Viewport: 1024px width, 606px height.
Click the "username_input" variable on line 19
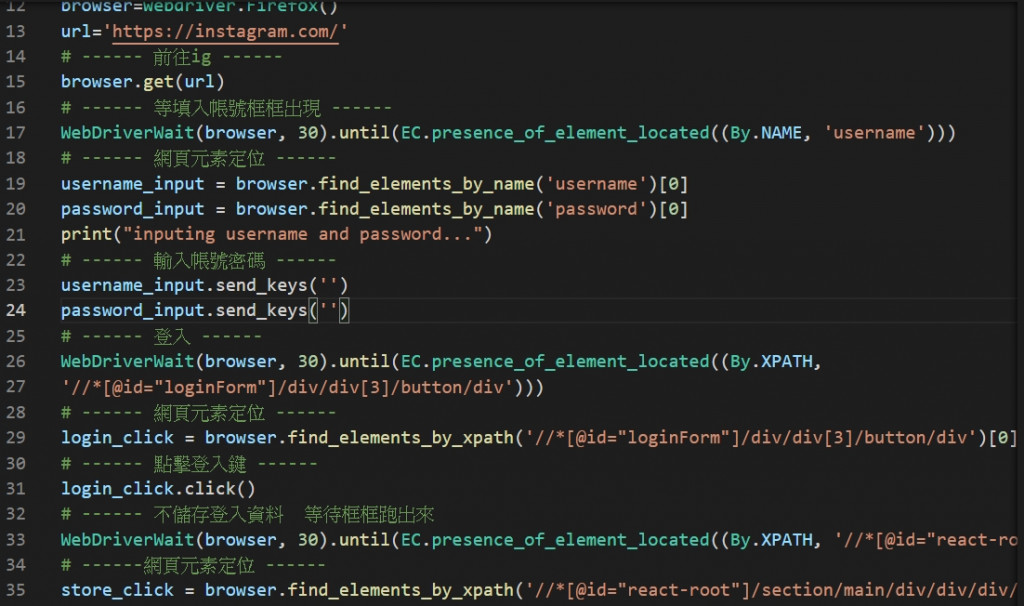click(133, 184)
